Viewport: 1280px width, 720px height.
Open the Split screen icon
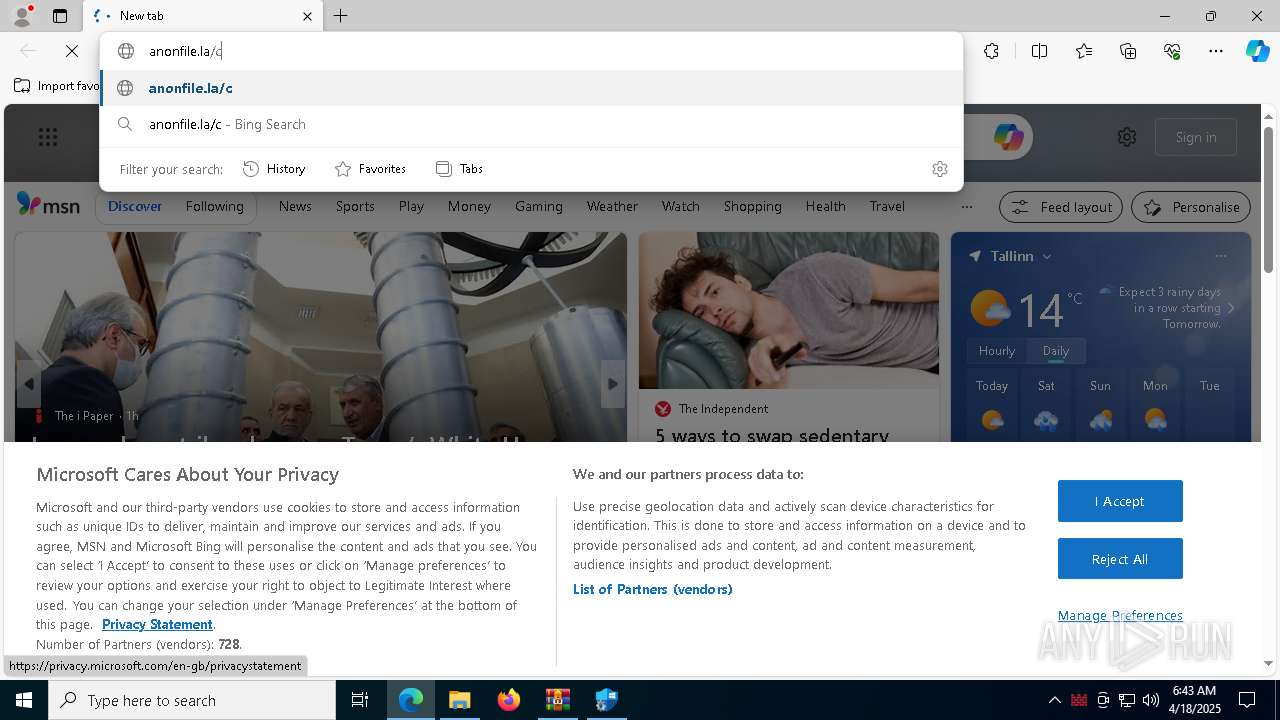click(x=1039, y=51)
